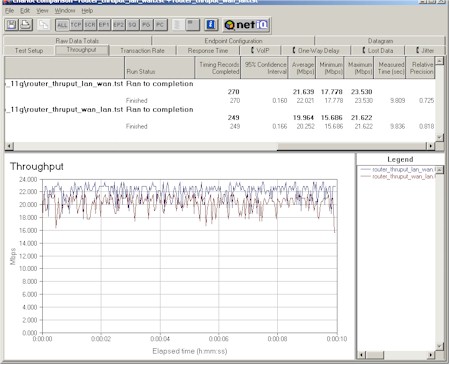Select the router_thruput_lan_wan legend entry
The width and height of the screenshot is (450, 365).
[x=398, y=170]
